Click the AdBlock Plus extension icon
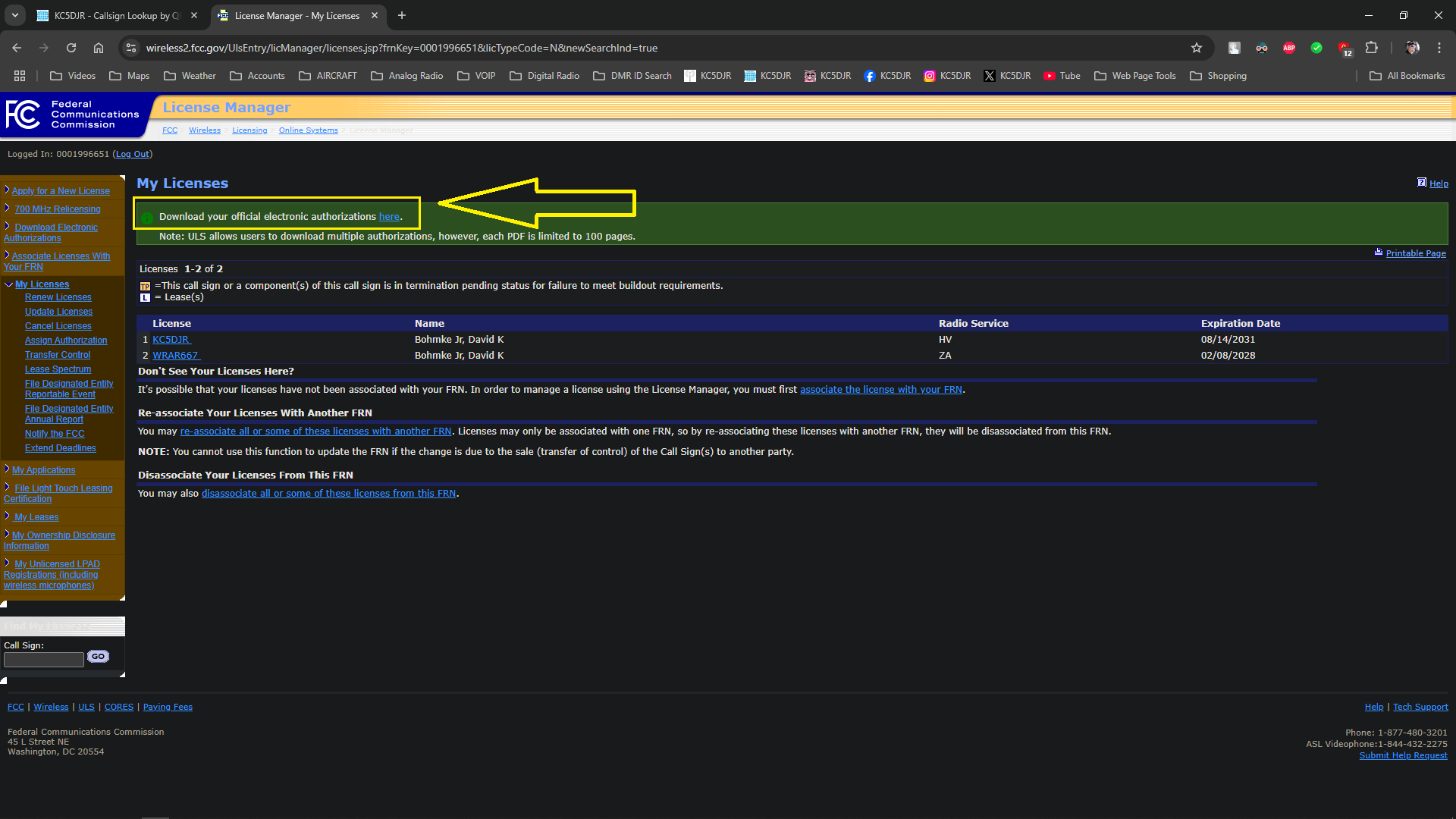Screen dimensions: 1456x819 tap(1289, 48)
